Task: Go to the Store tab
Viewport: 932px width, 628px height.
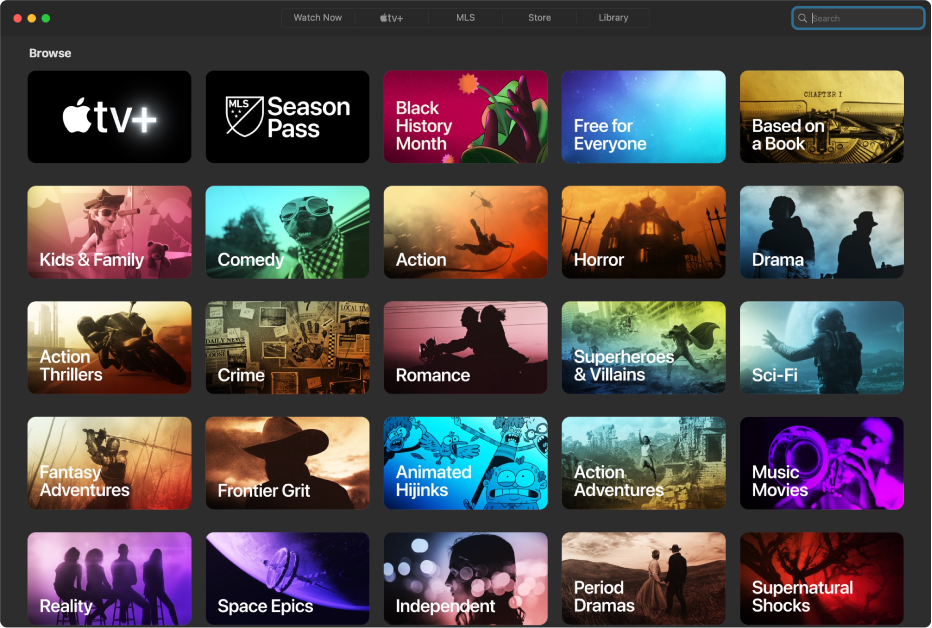Action: [x=539, y=18]
